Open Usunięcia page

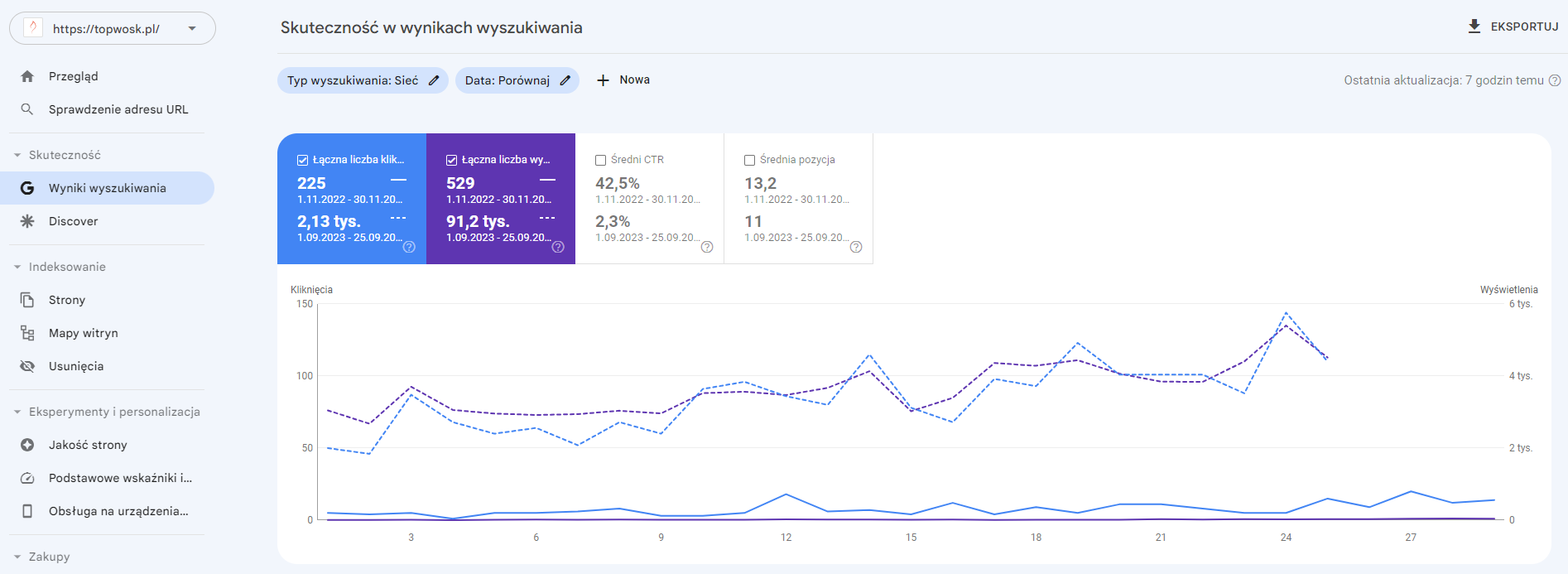pyautogui.click(x=107, y=366)
